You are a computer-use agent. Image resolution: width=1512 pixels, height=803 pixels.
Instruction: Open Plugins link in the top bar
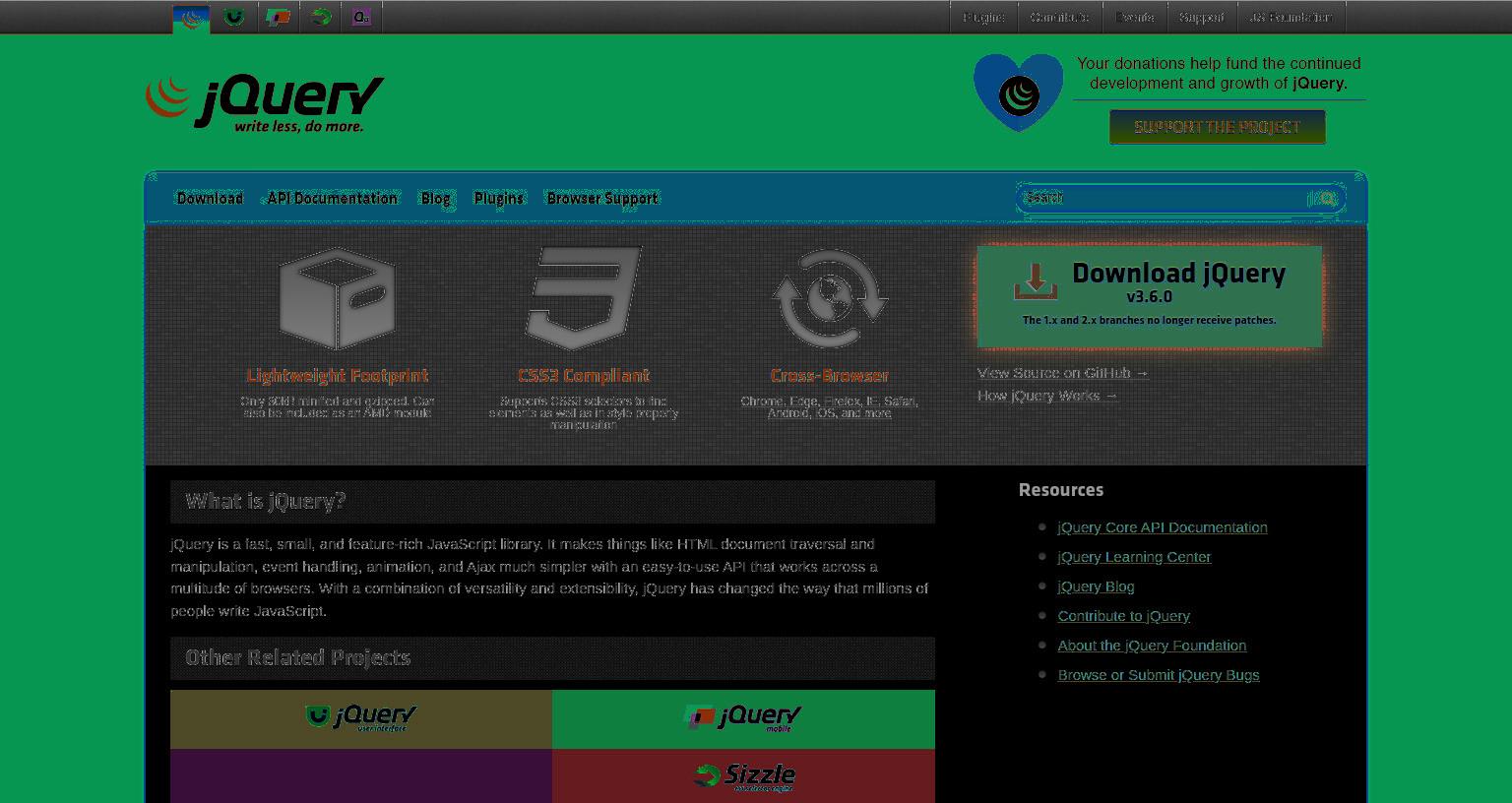coord(983,18)
